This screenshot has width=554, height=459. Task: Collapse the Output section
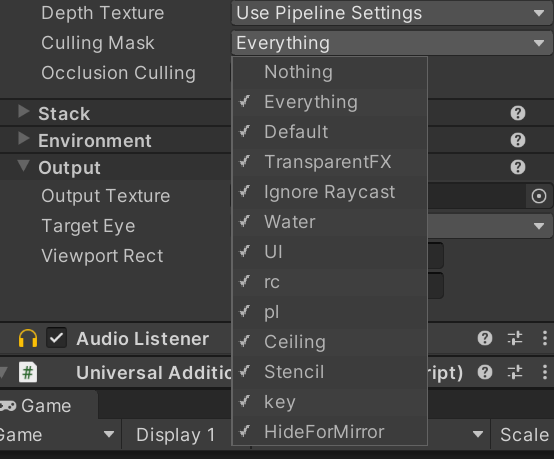coord(24,165)
